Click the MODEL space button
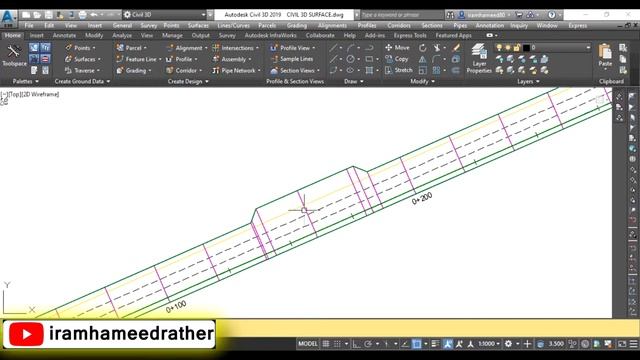The width and height of the screenshot is (640, 360). (308, 344)
